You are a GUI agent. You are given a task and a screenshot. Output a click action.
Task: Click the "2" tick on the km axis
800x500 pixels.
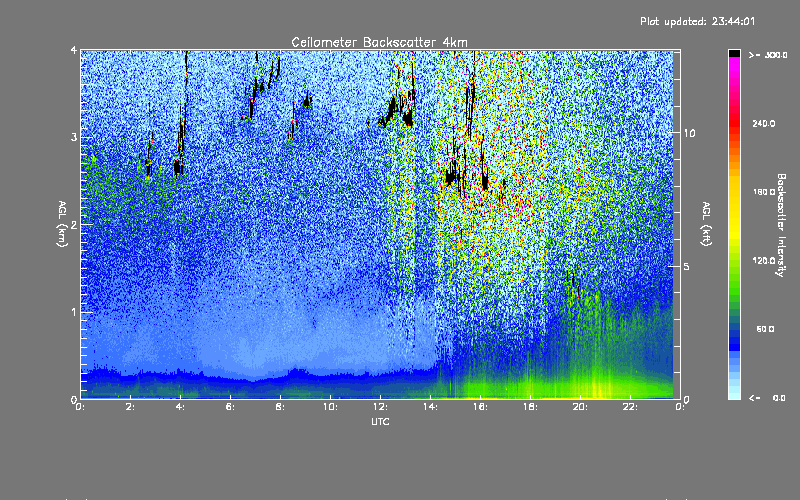[74, 224]
